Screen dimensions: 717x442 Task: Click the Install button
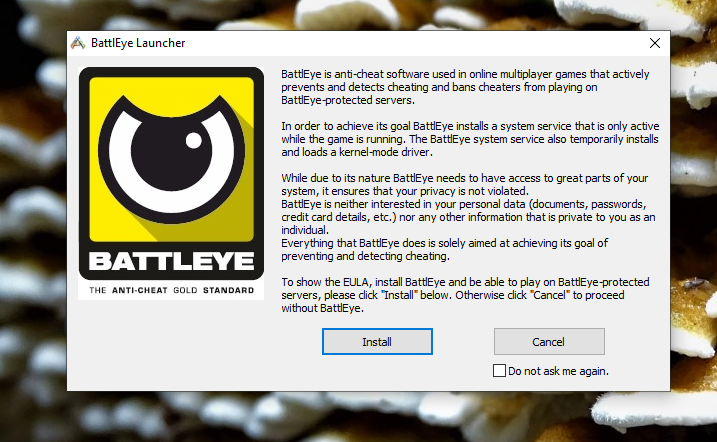[x=377, y=341]
